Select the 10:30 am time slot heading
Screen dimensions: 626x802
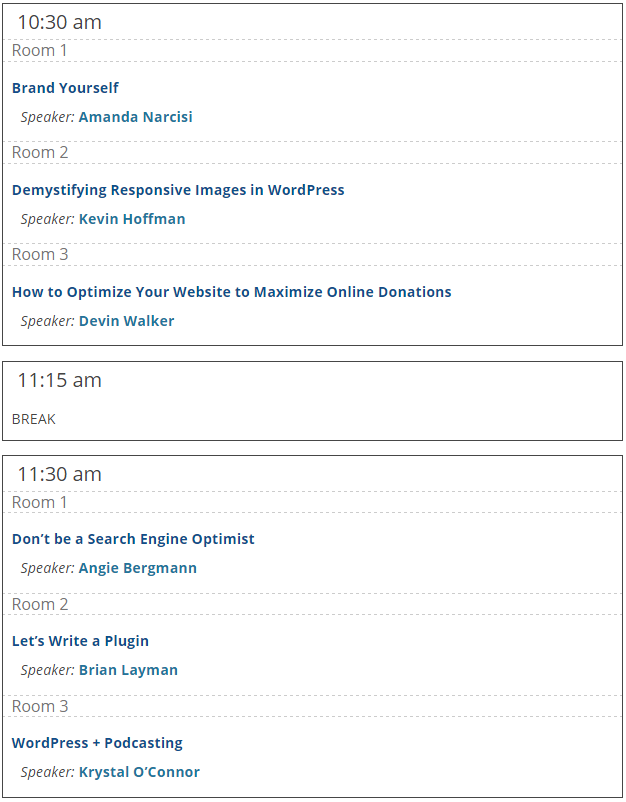pos(60,23)
